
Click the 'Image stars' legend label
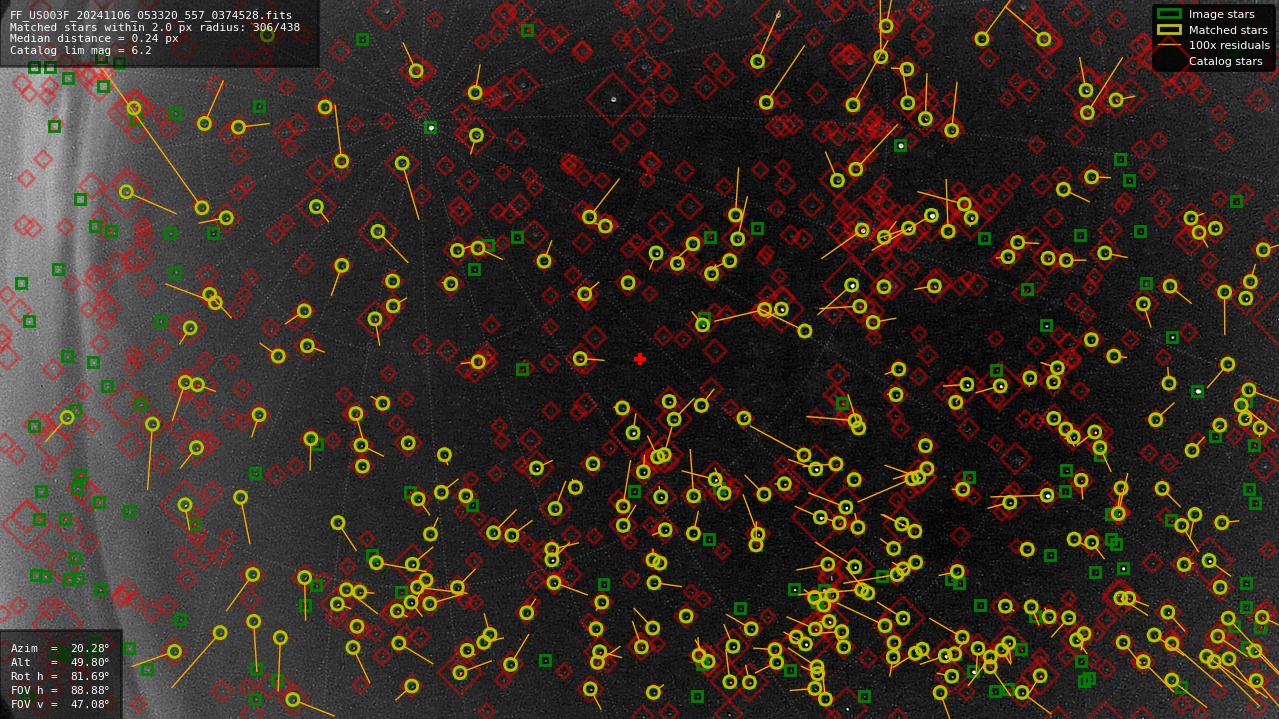click(x=1221, y=14)
